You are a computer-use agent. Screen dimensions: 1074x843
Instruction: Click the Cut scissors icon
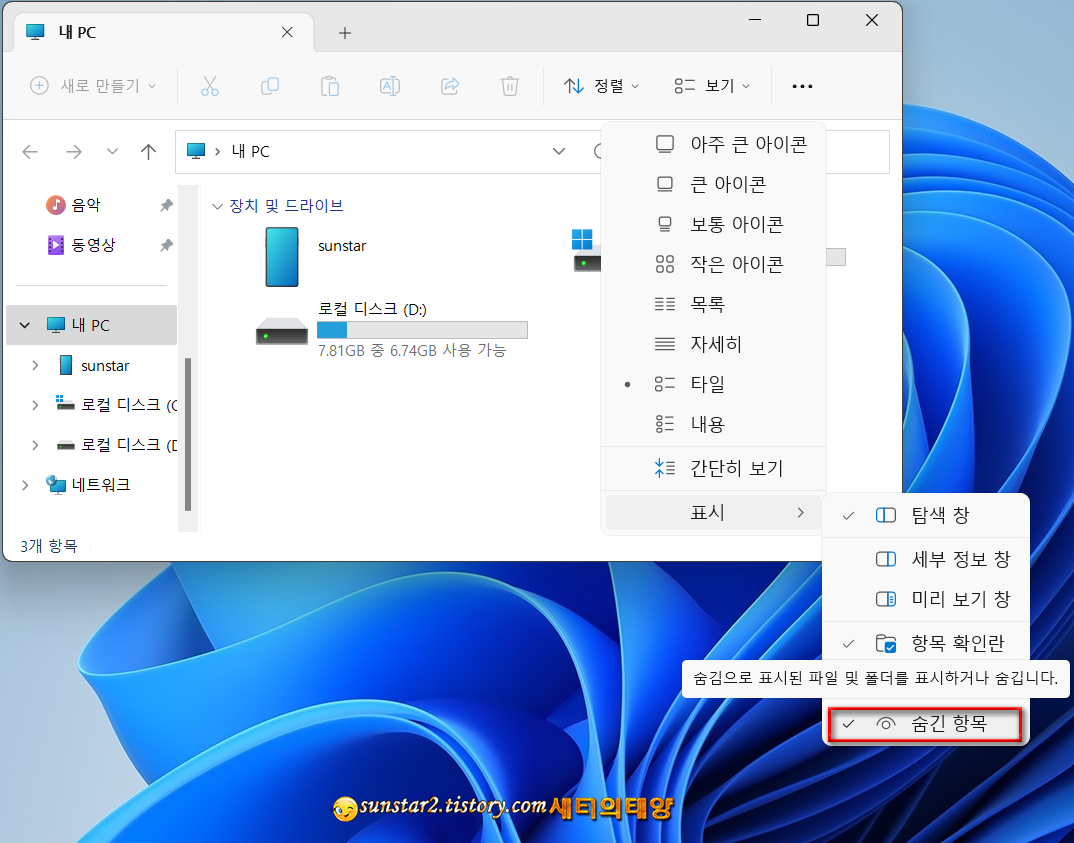pyautogui.click(x=210, y=86)
